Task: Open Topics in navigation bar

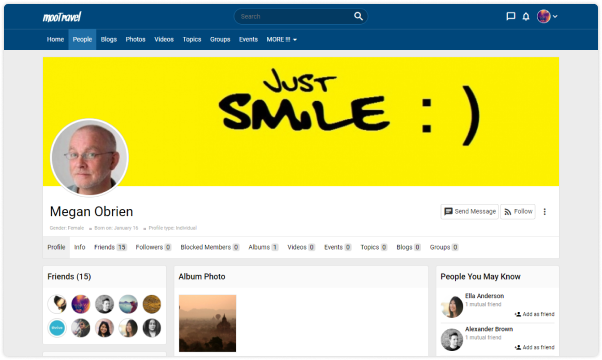Action: click(x=192, y=39)
